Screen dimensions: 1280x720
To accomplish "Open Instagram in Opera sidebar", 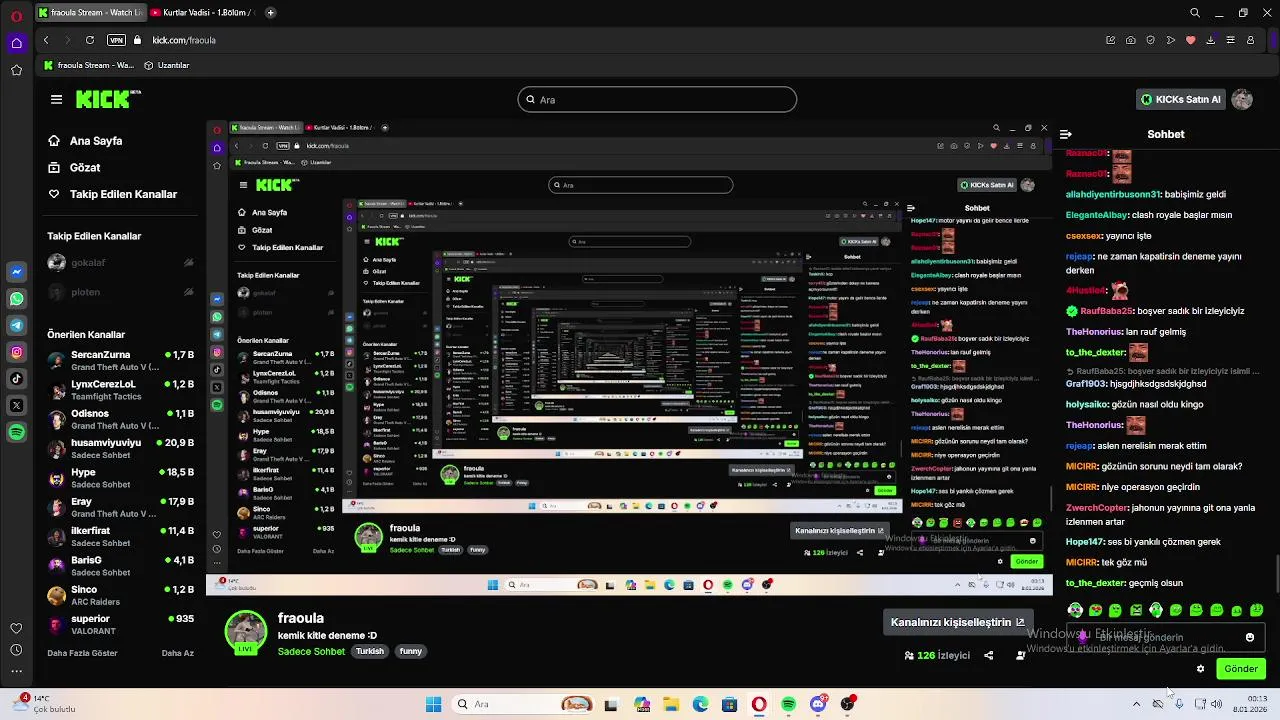I will (x=17, y=352).
